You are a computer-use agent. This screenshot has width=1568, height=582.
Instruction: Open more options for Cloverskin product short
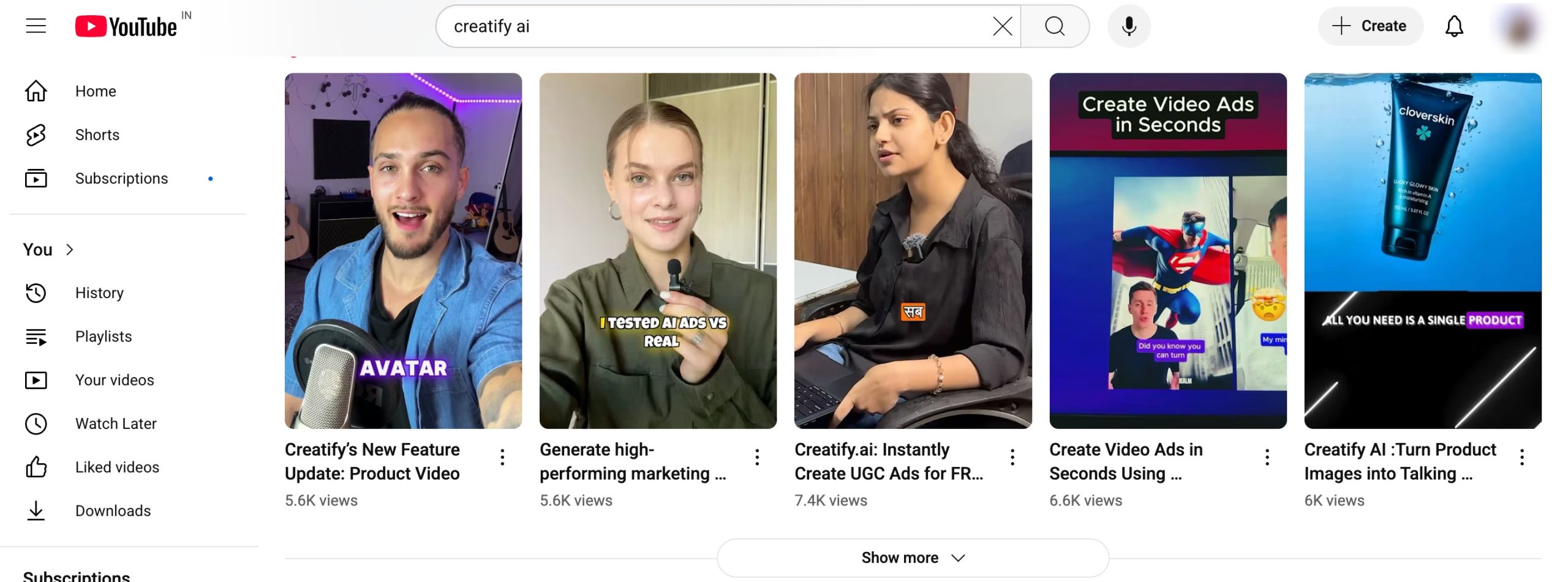1522,457
